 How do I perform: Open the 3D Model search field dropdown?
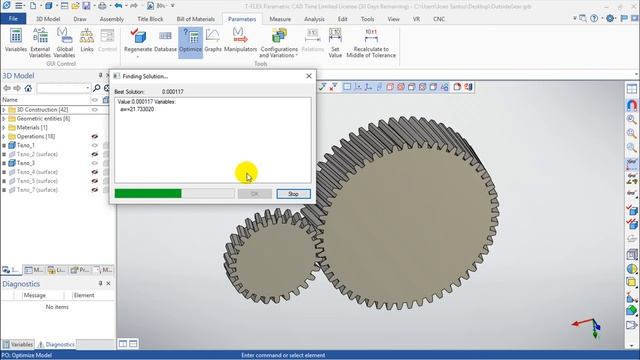(x=87, y=88)
